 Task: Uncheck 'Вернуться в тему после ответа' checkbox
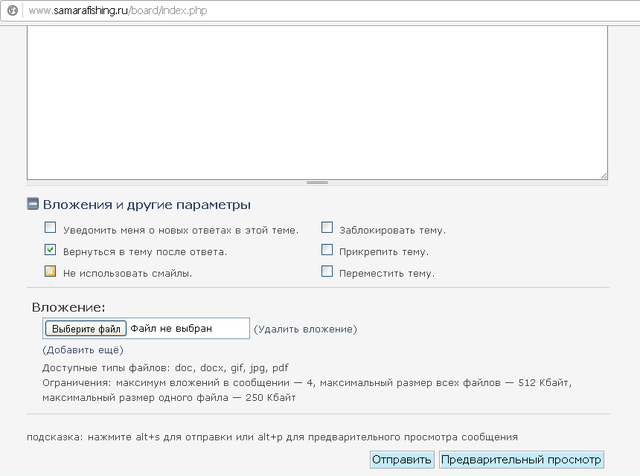[49, 250]
